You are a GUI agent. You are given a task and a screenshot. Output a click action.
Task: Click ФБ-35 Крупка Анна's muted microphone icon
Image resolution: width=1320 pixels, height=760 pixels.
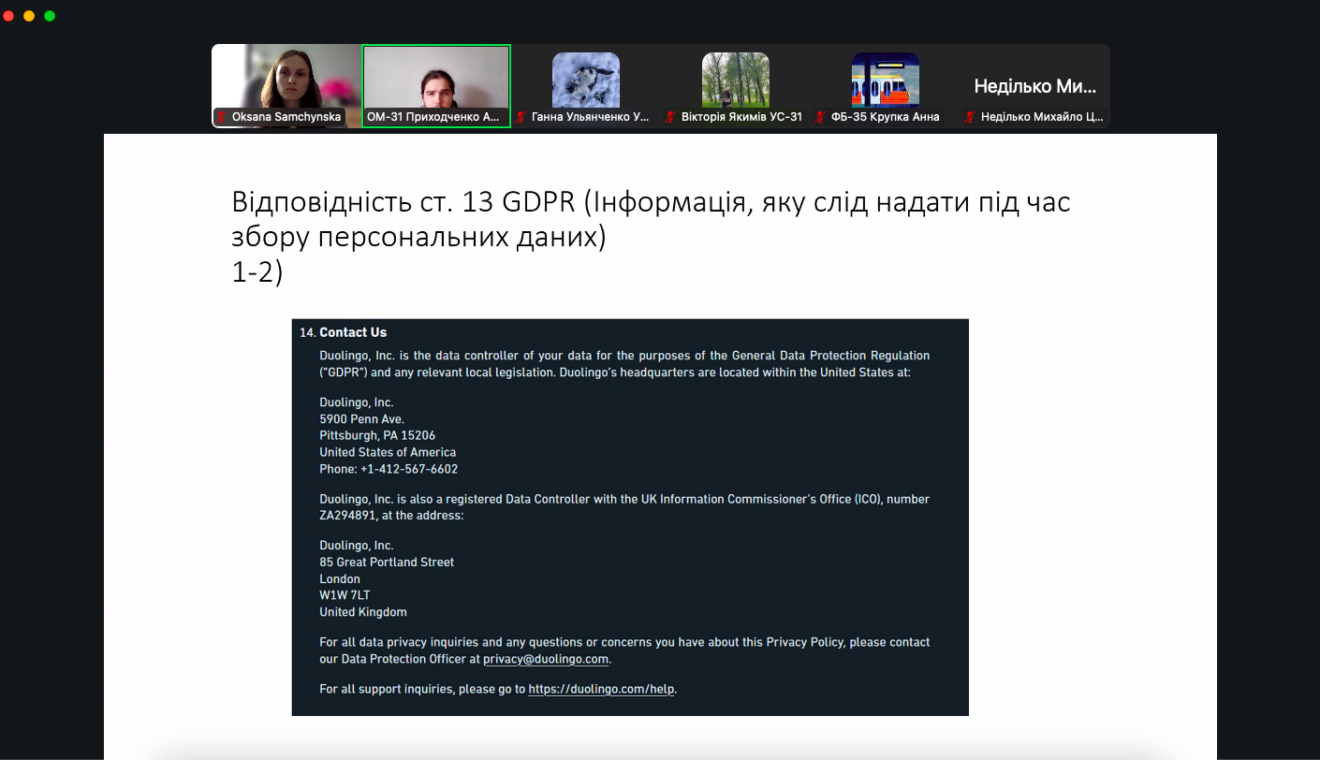click(x=820, y=117)
